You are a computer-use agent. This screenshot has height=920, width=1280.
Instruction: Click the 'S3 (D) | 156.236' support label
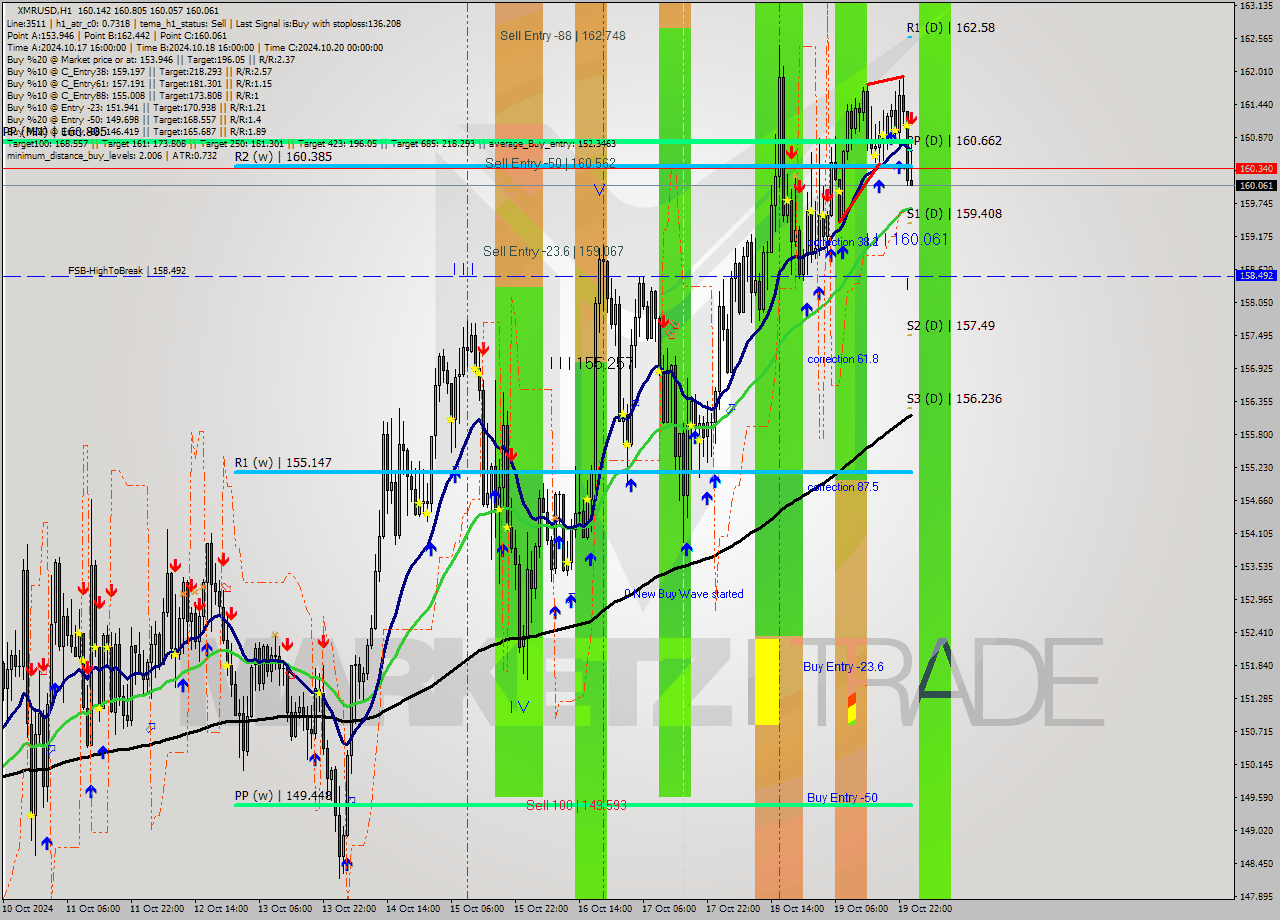(x=954, y=398)
